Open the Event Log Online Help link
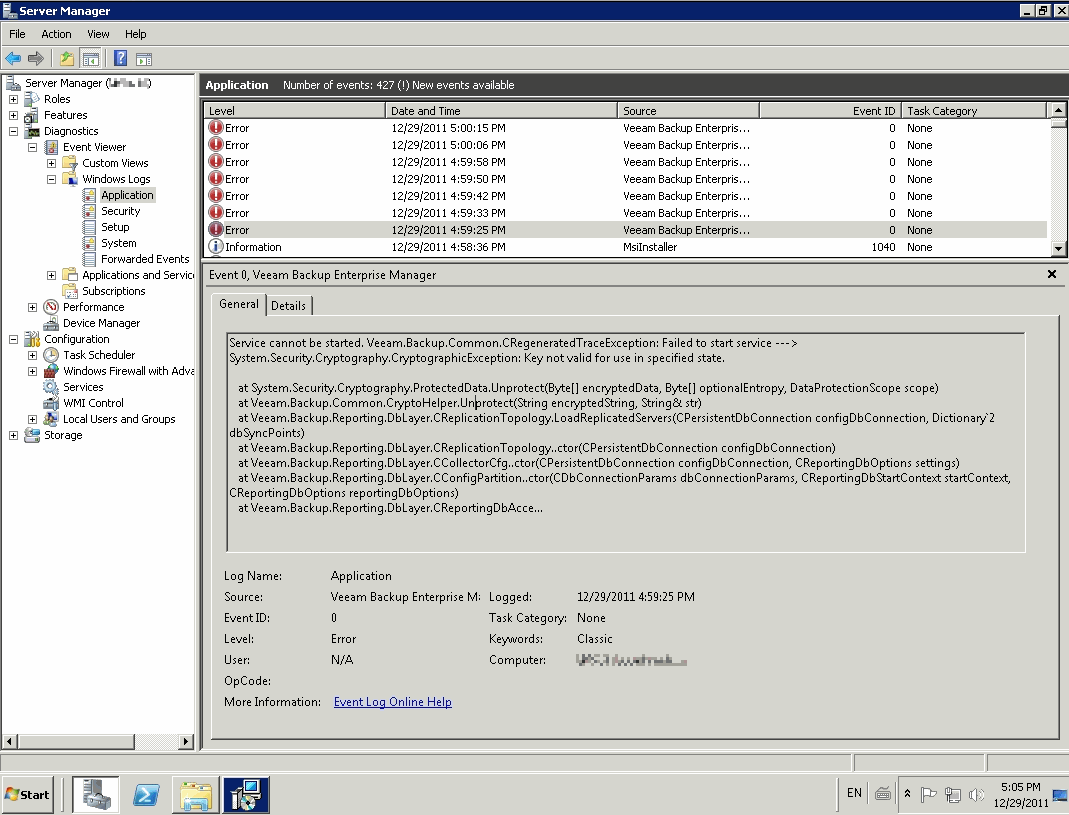Screen dimensions: 1069x815 (x=393, y=702)
